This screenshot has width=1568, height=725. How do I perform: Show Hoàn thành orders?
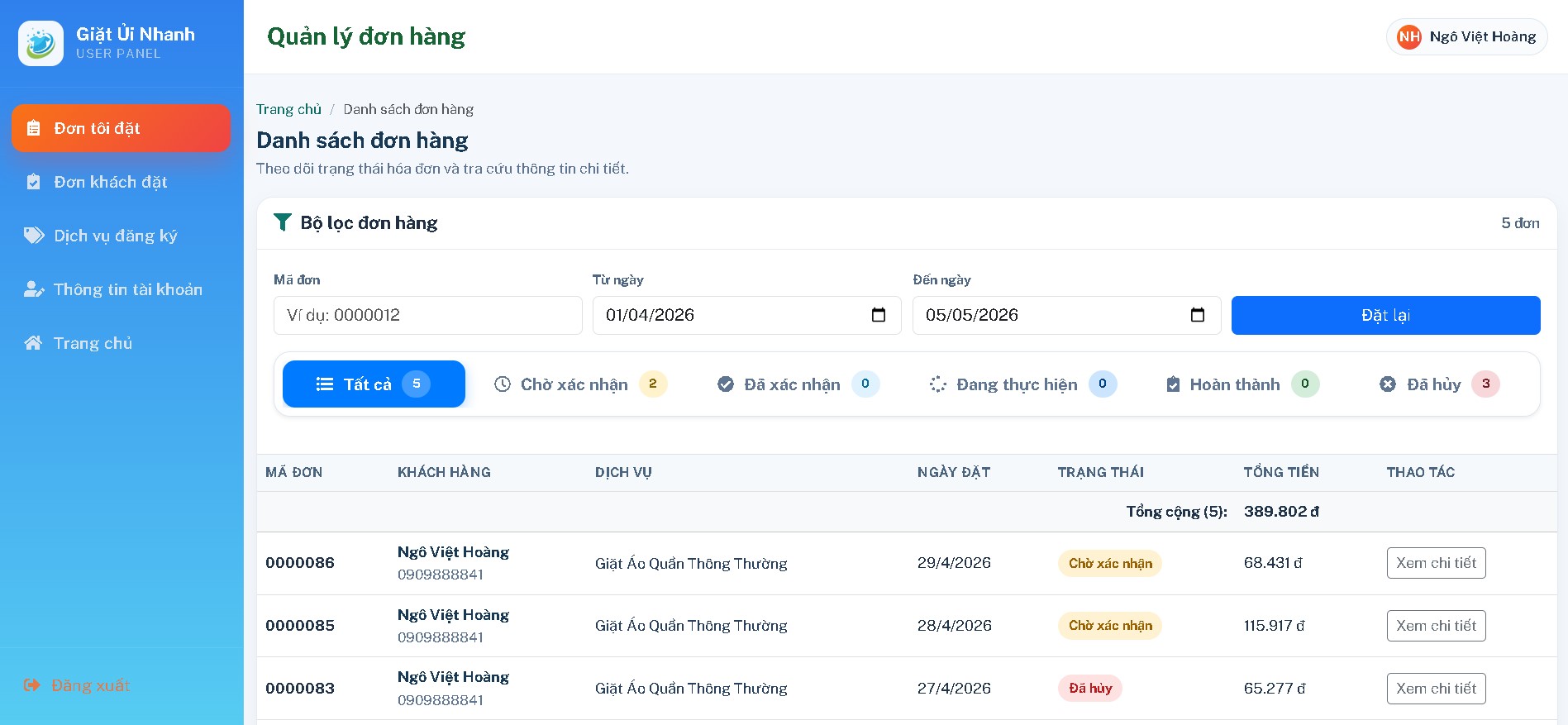pyautogui.click(x=1242, y=384)
